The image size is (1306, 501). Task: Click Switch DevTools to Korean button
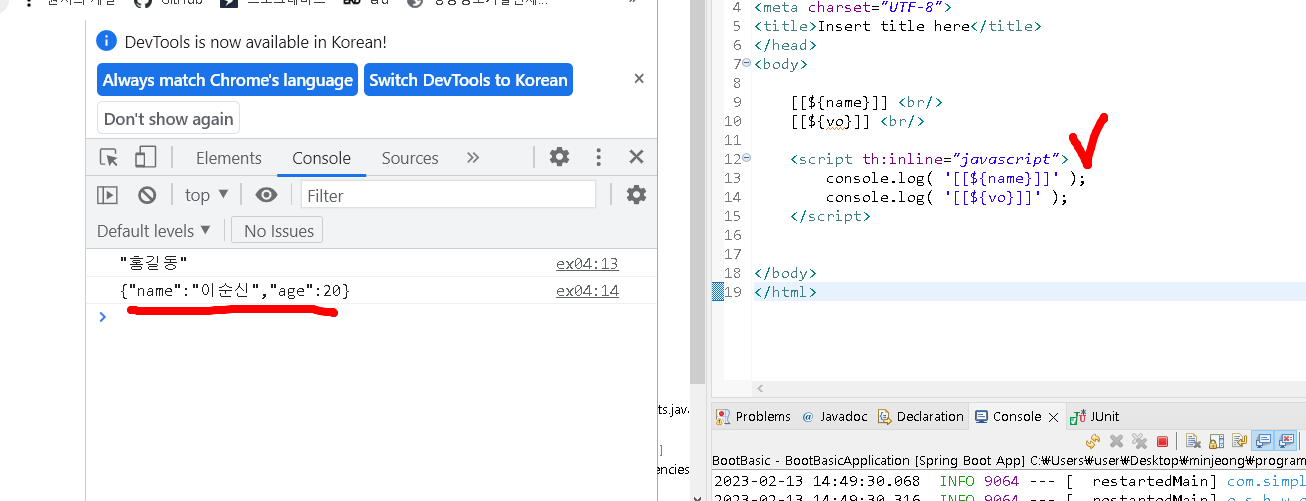coord(468,80)
